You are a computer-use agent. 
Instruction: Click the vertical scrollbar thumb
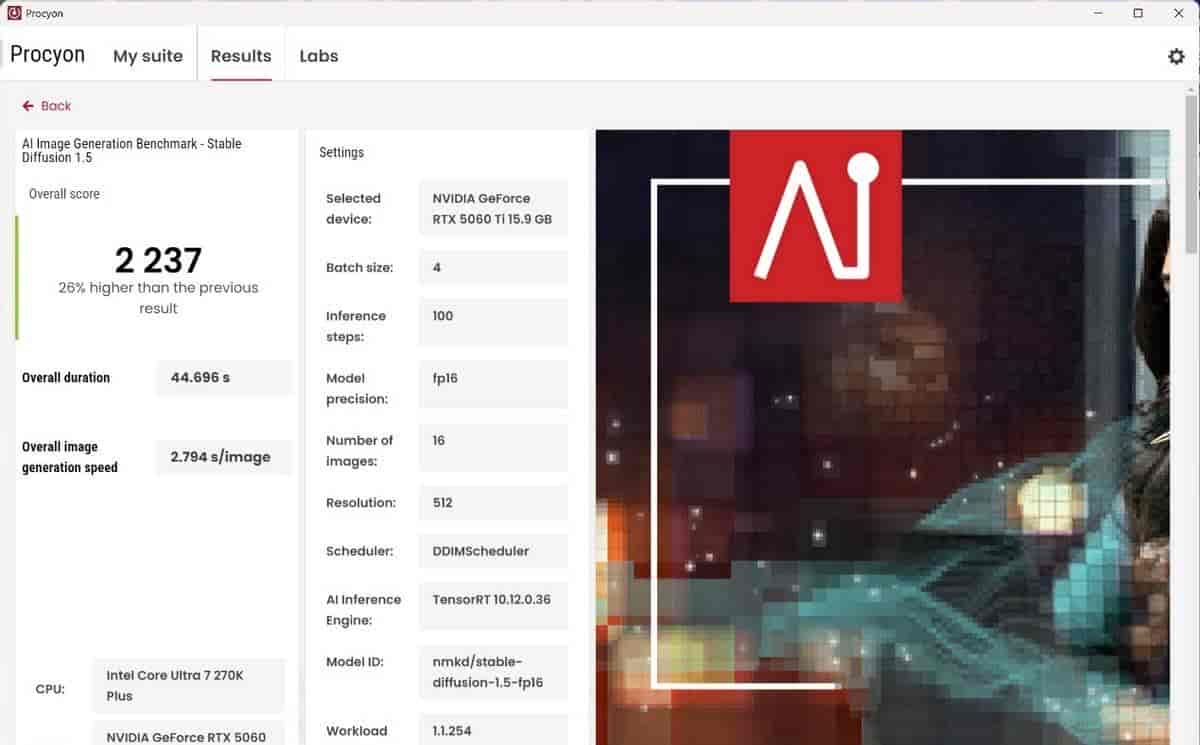coord(1191,175)
